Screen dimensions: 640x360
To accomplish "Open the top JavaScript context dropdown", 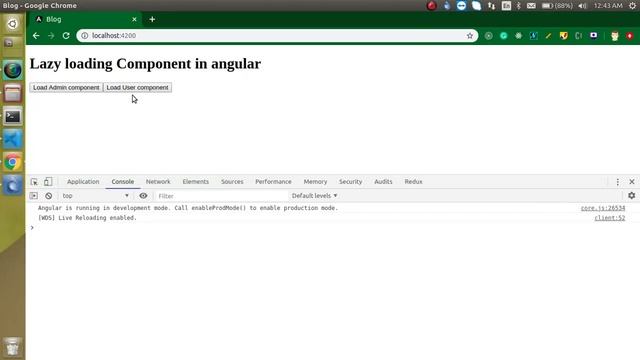I will click(95, 196).
